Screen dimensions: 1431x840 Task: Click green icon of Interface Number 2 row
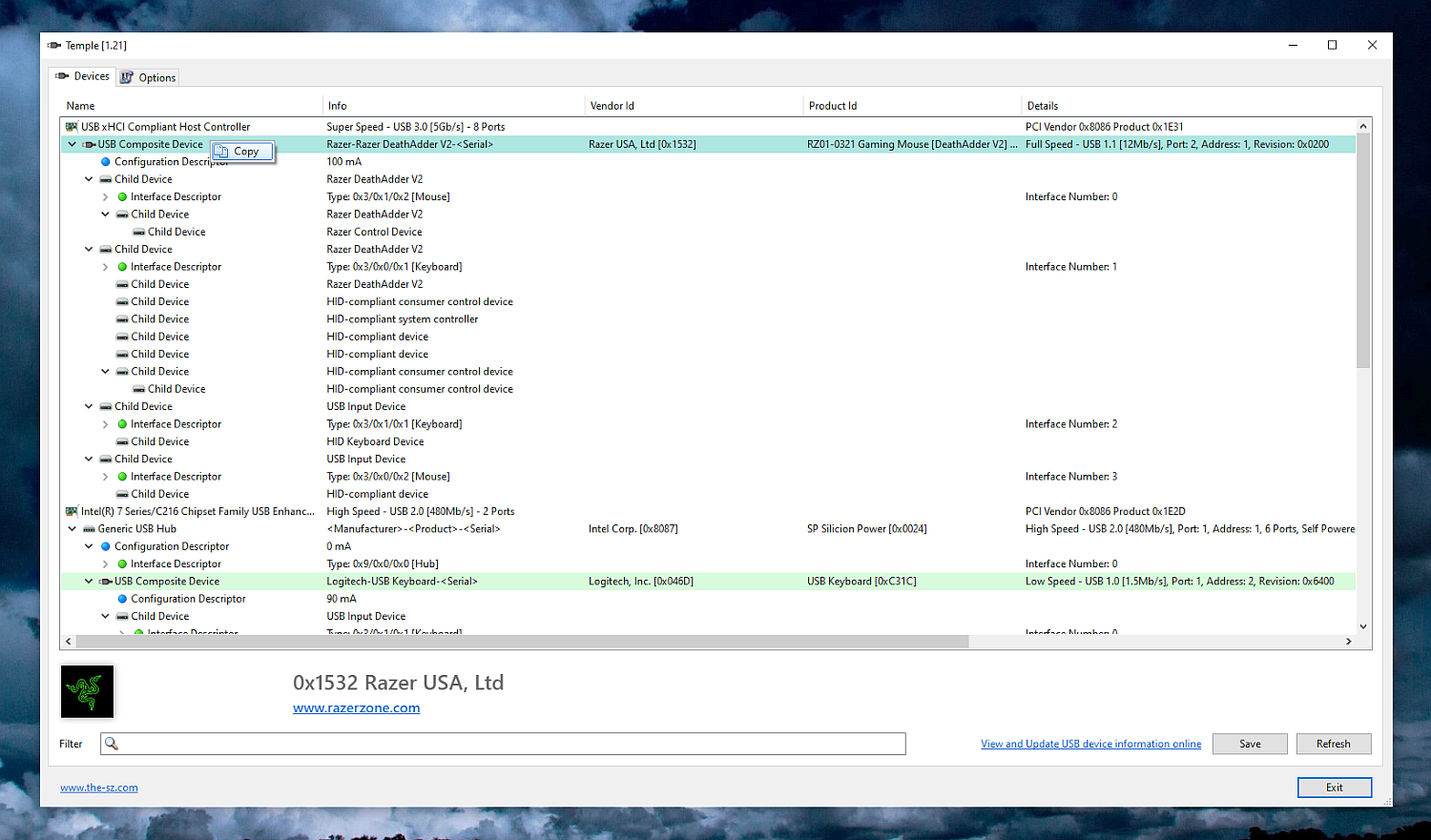[122, 424]
